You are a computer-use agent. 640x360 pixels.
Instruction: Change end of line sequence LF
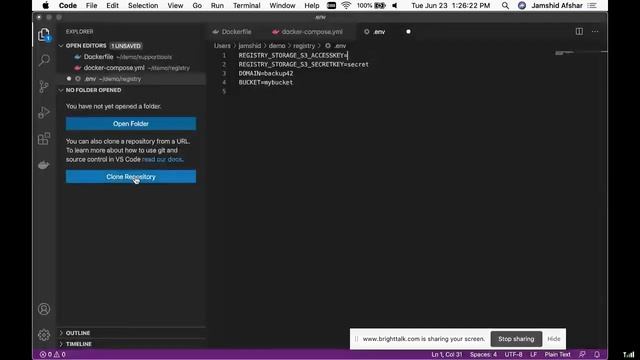pyautogui.click(x=533, y=354)
